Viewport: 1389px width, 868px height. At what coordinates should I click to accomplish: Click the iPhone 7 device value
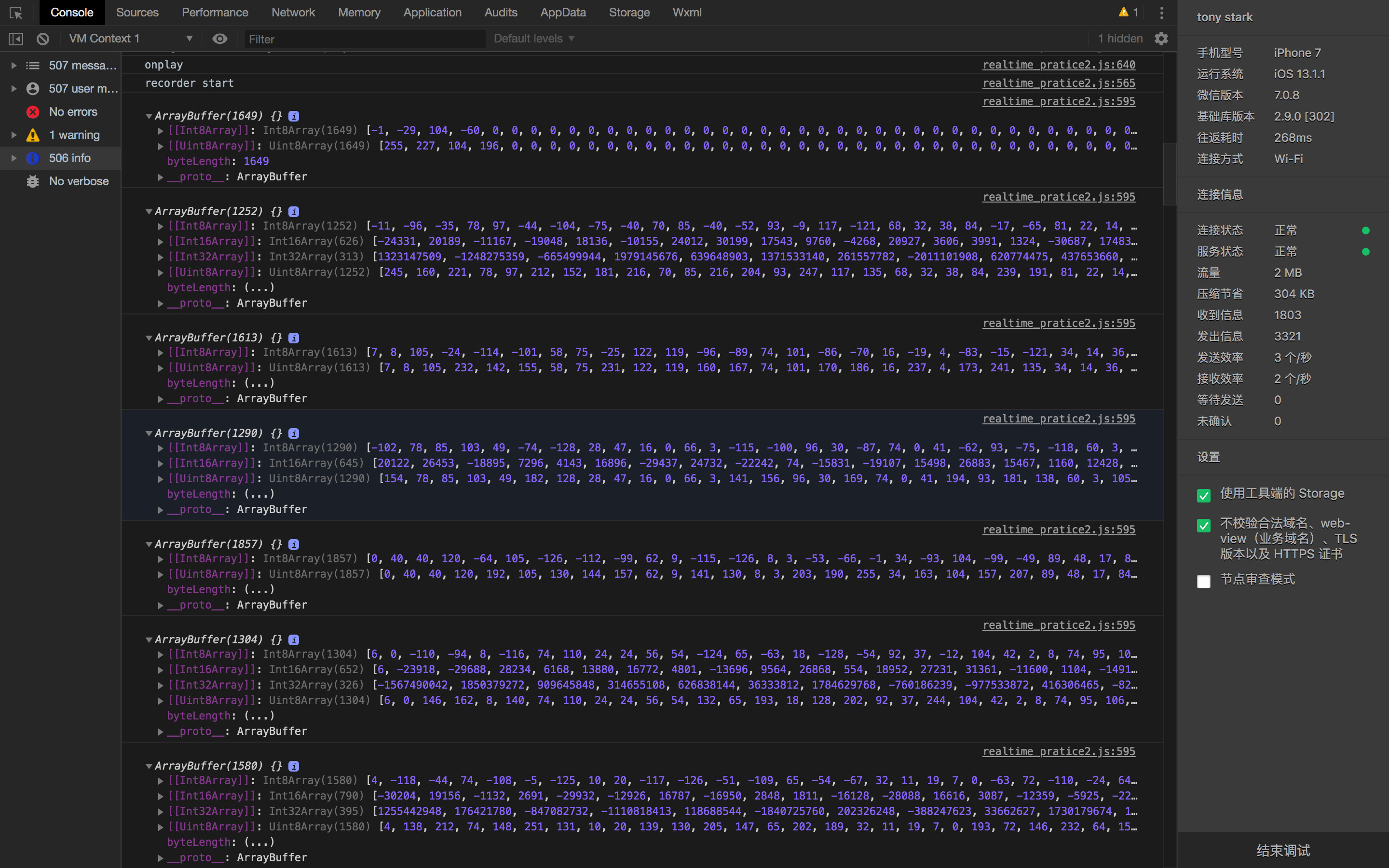click(1297, 53)
